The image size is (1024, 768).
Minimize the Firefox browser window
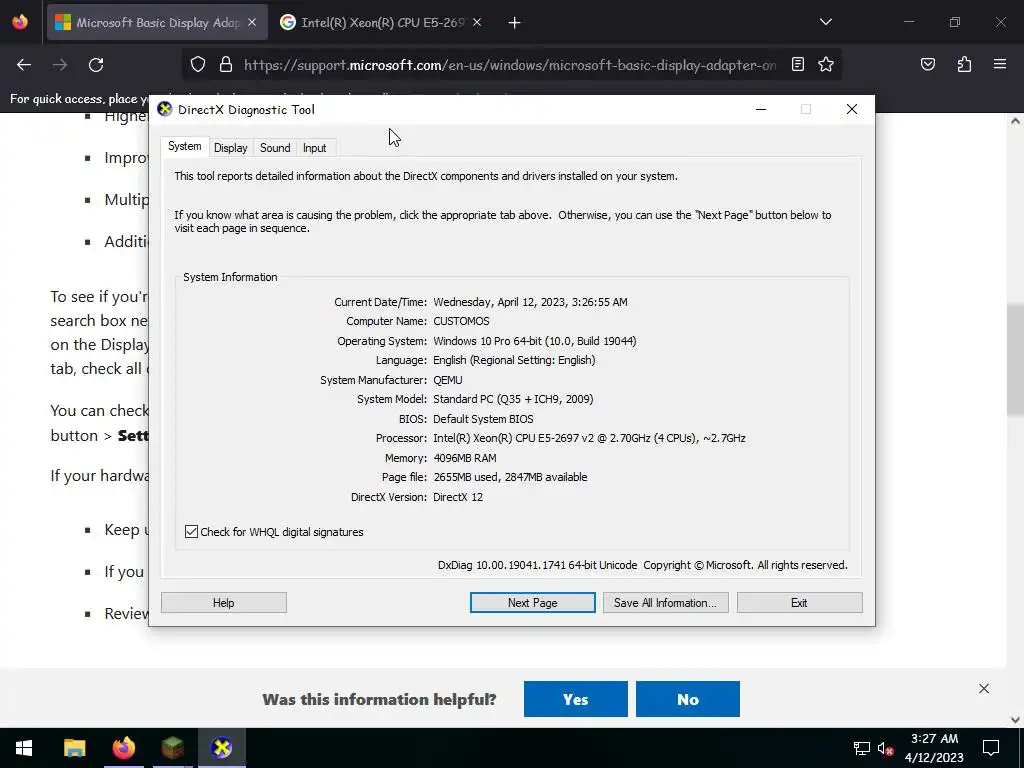(908, 22)
